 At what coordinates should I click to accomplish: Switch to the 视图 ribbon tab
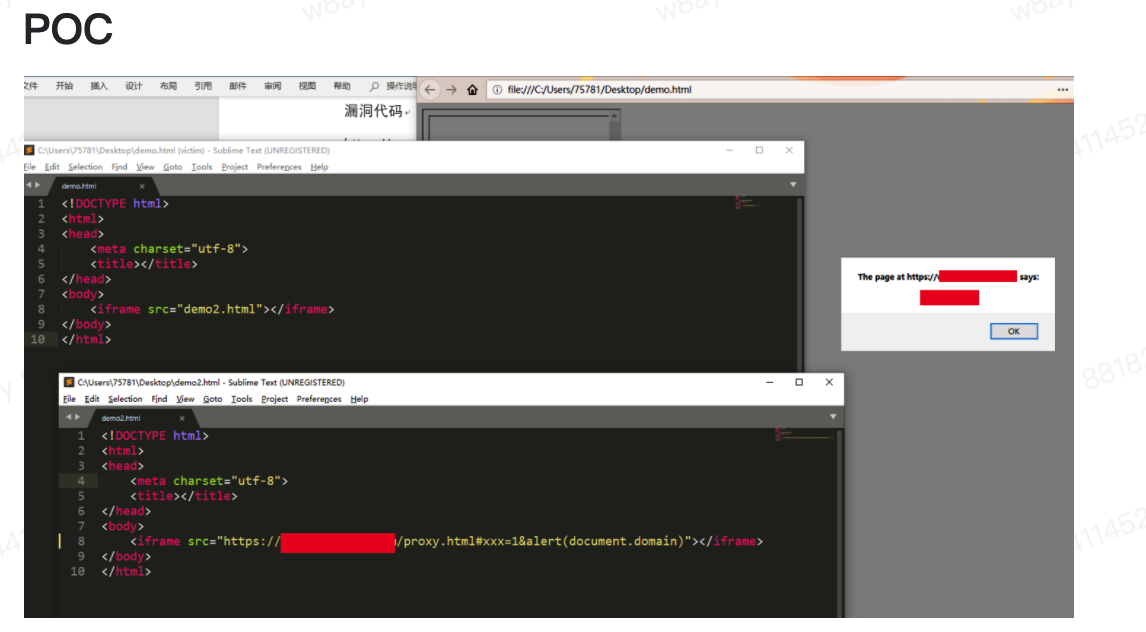tap(306, 86)
